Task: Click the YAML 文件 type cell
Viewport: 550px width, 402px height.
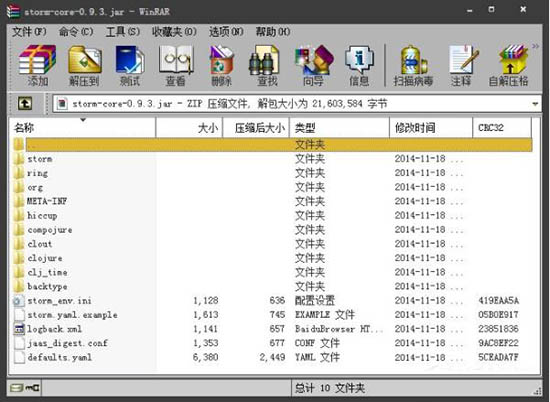Action: pos(317,357)
